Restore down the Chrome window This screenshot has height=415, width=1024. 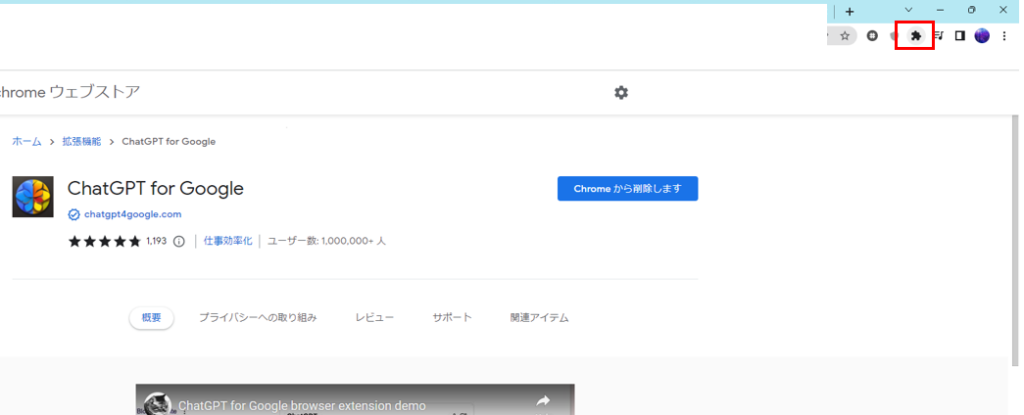click(972, 10)
